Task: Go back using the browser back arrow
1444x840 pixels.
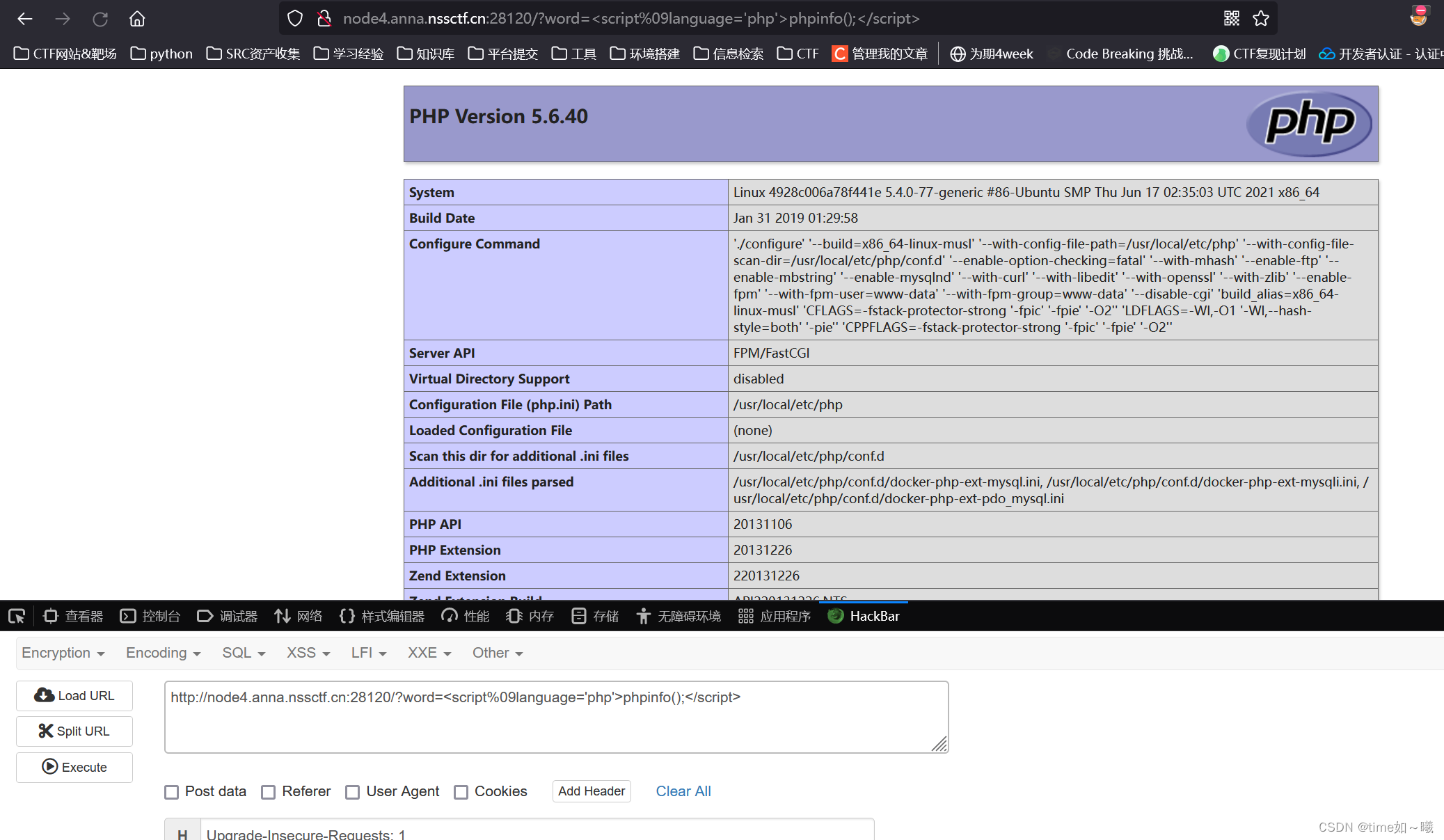Action: pos(25,19)
